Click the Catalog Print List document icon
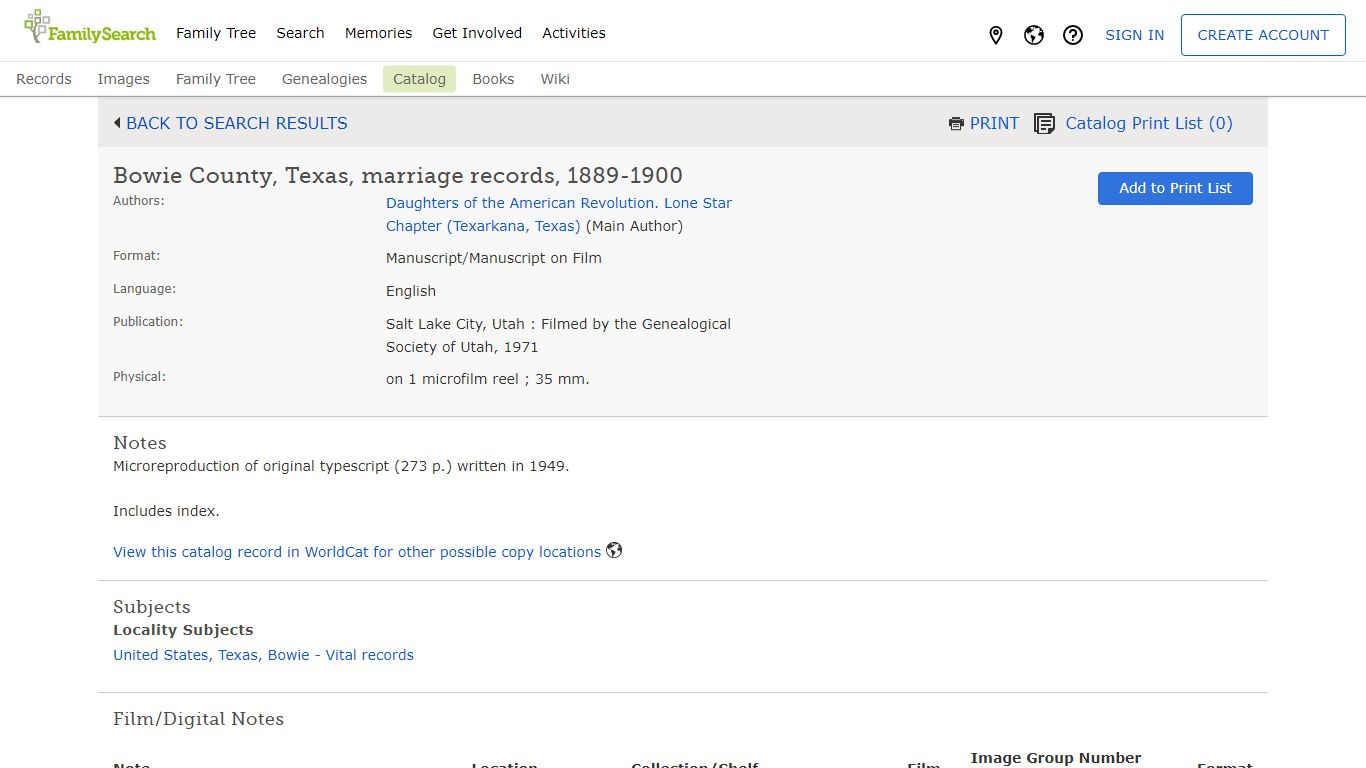This screenshot has width=1366, height=768. [x=1044, y=124]
